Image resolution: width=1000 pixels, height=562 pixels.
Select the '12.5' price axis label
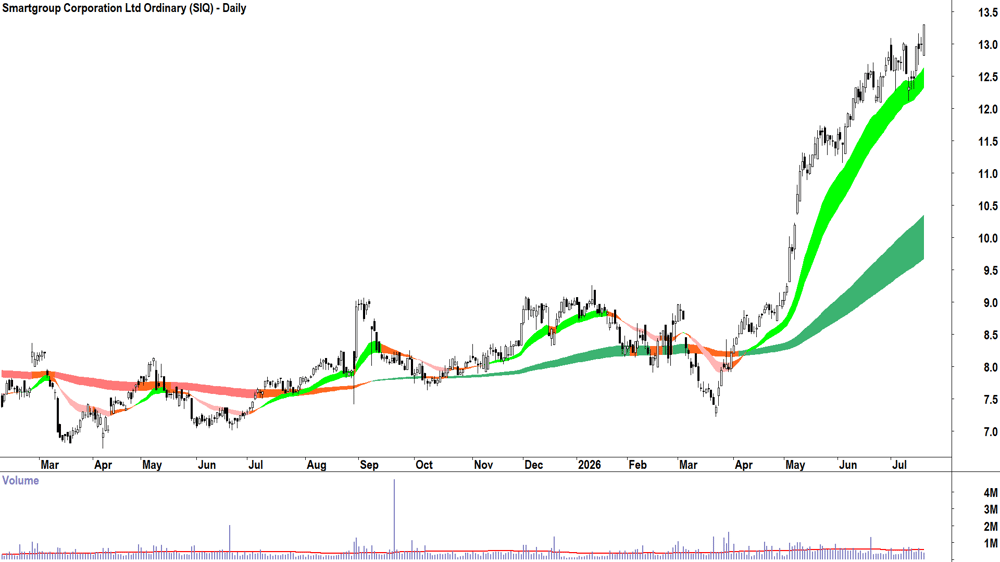(x=988, y=77)
